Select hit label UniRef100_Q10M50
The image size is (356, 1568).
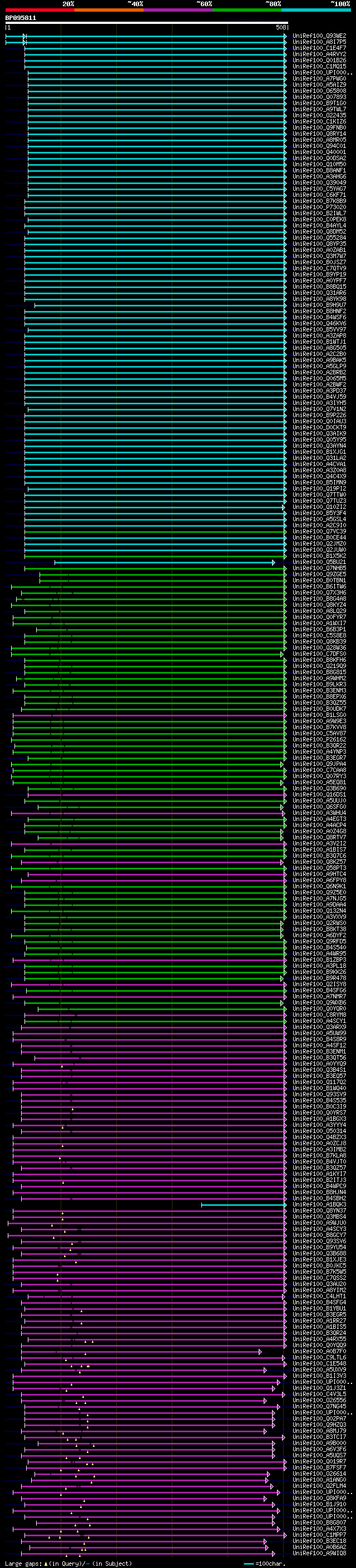[319, 164]
